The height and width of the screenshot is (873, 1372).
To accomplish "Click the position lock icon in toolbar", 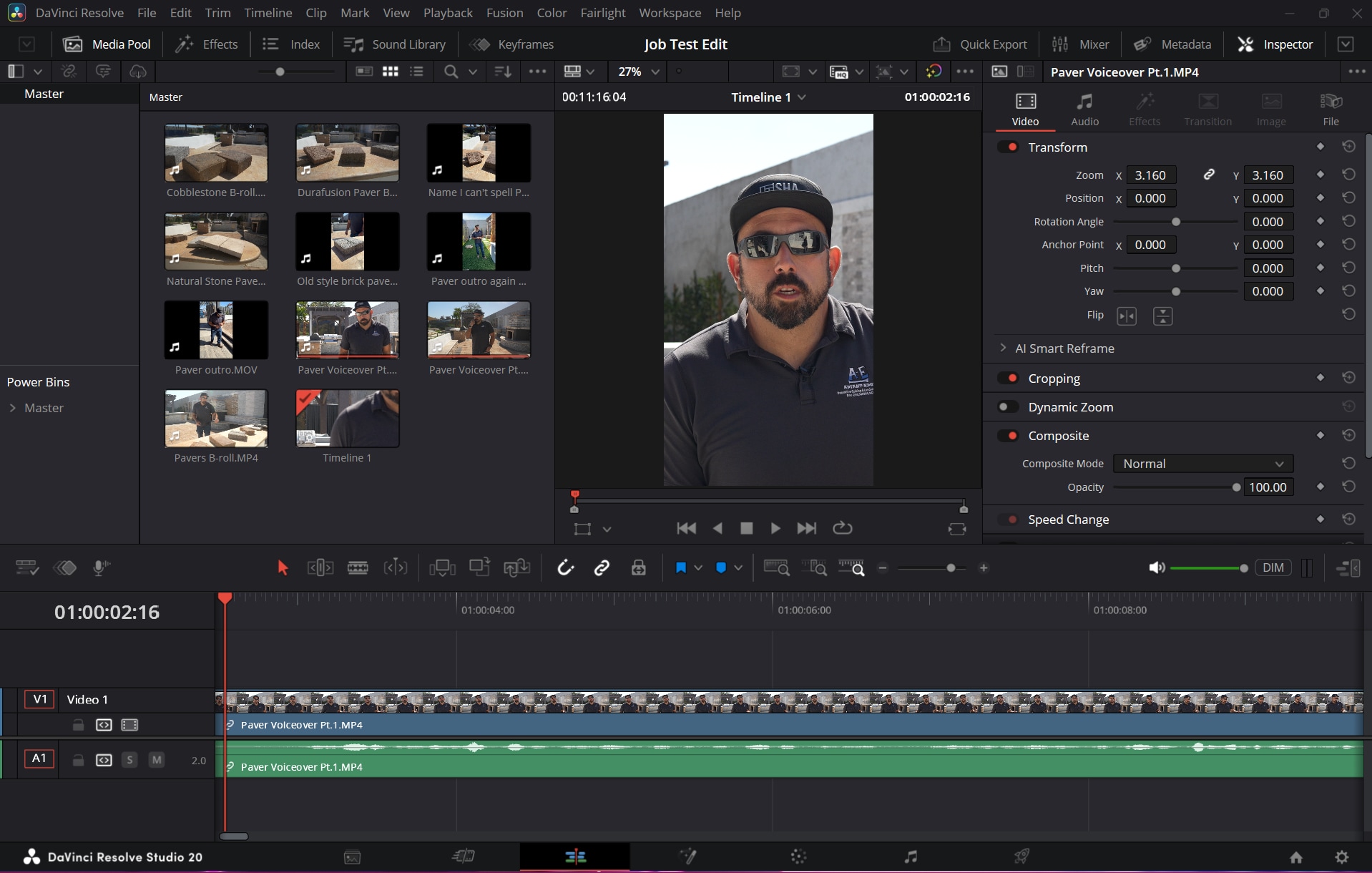I will 638,568.
